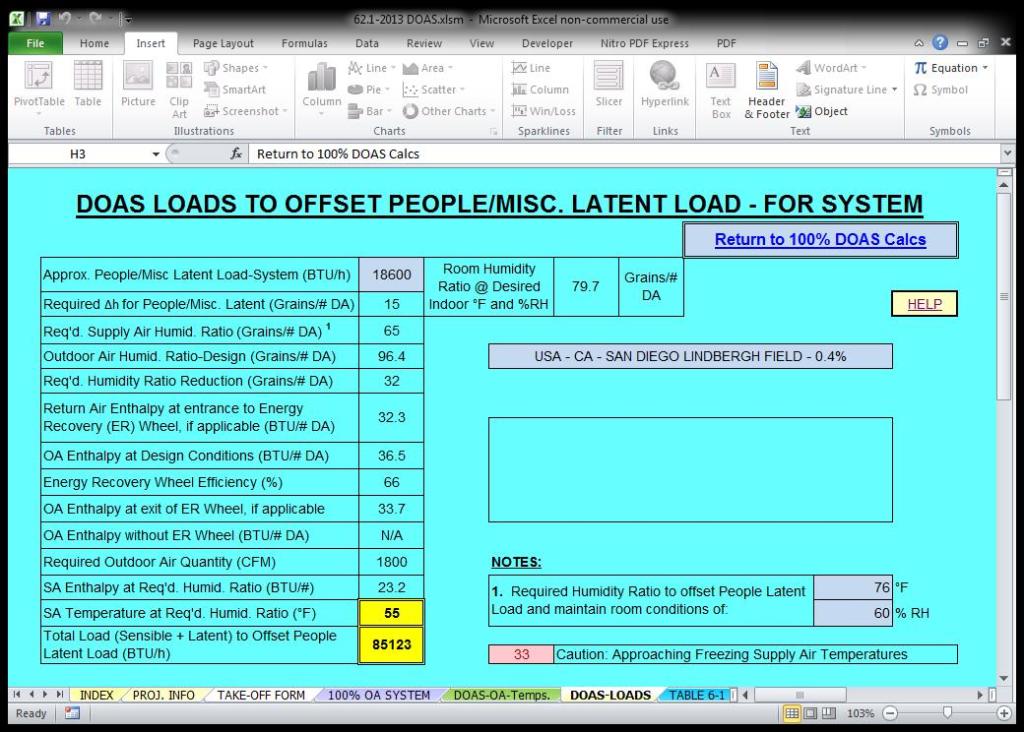This screenshot has width=1024, height=732.
Task: Open the 100% OA SYSTEM sheet tab
Action: click(x=379, y=695)
